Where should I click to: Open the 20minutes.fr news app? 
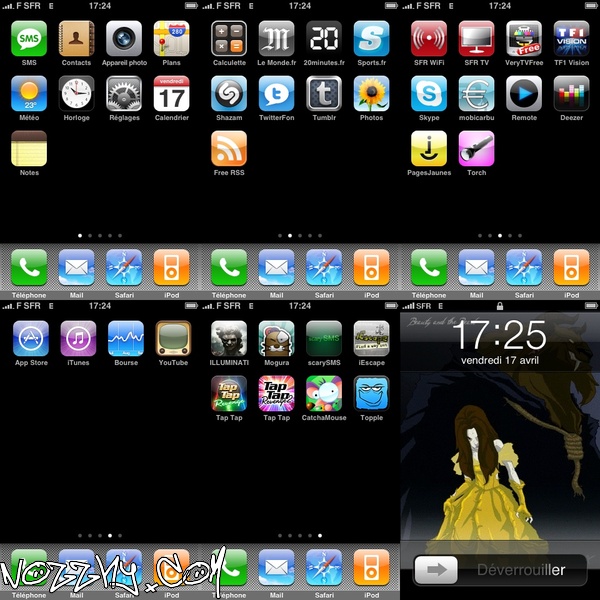tap(324, 39)
